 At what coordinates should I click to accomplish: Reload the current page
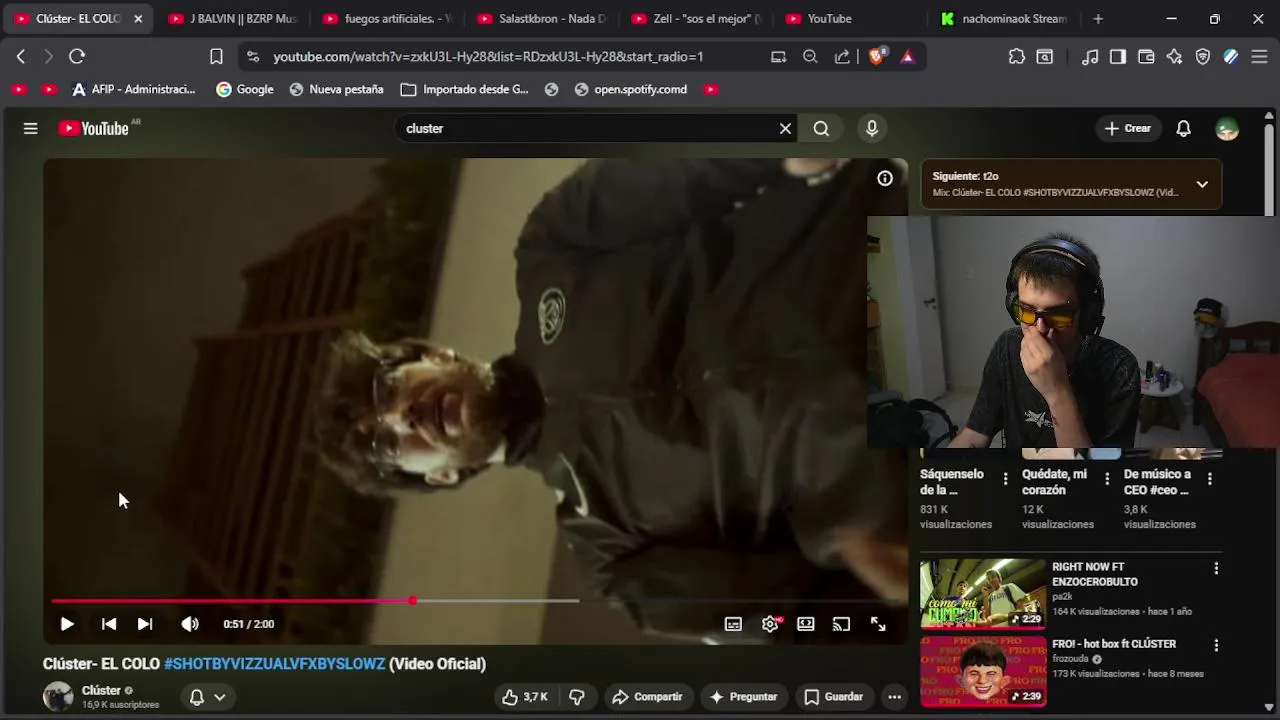pos(77,57)
